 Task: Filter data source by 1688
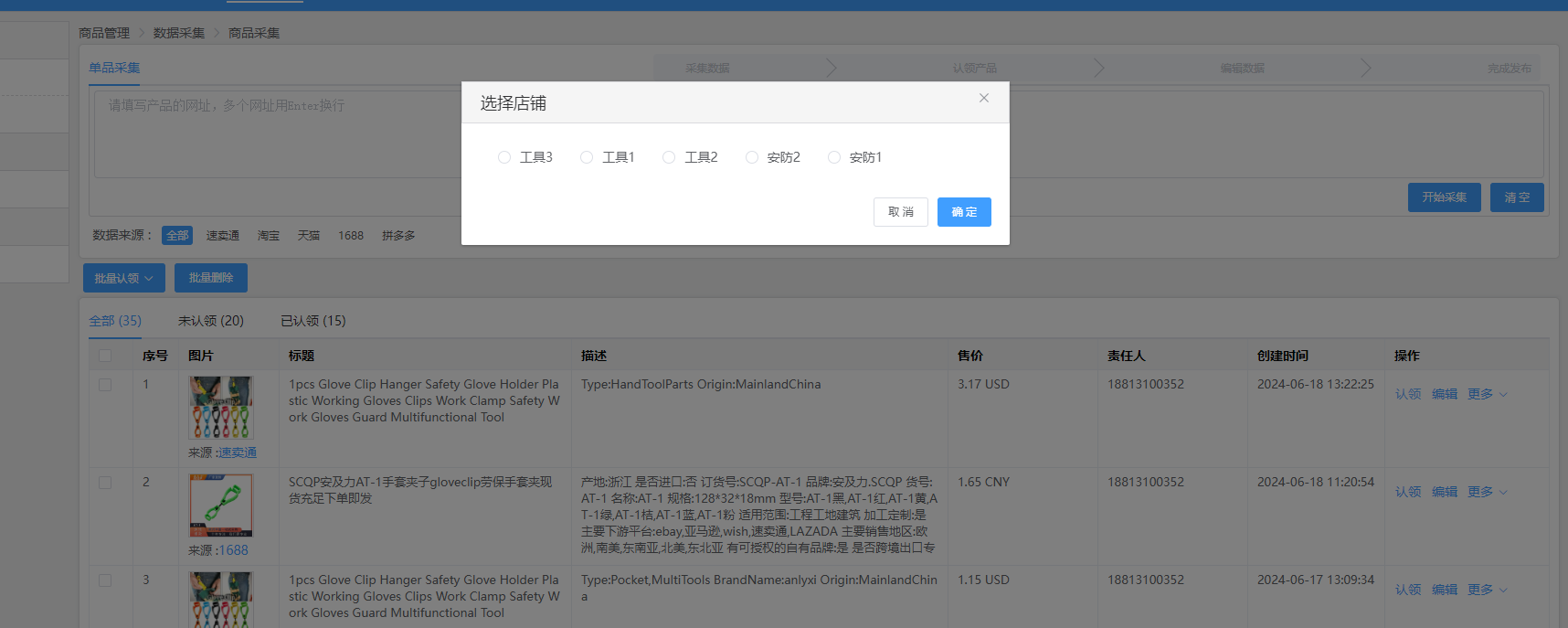pos(351,236)
